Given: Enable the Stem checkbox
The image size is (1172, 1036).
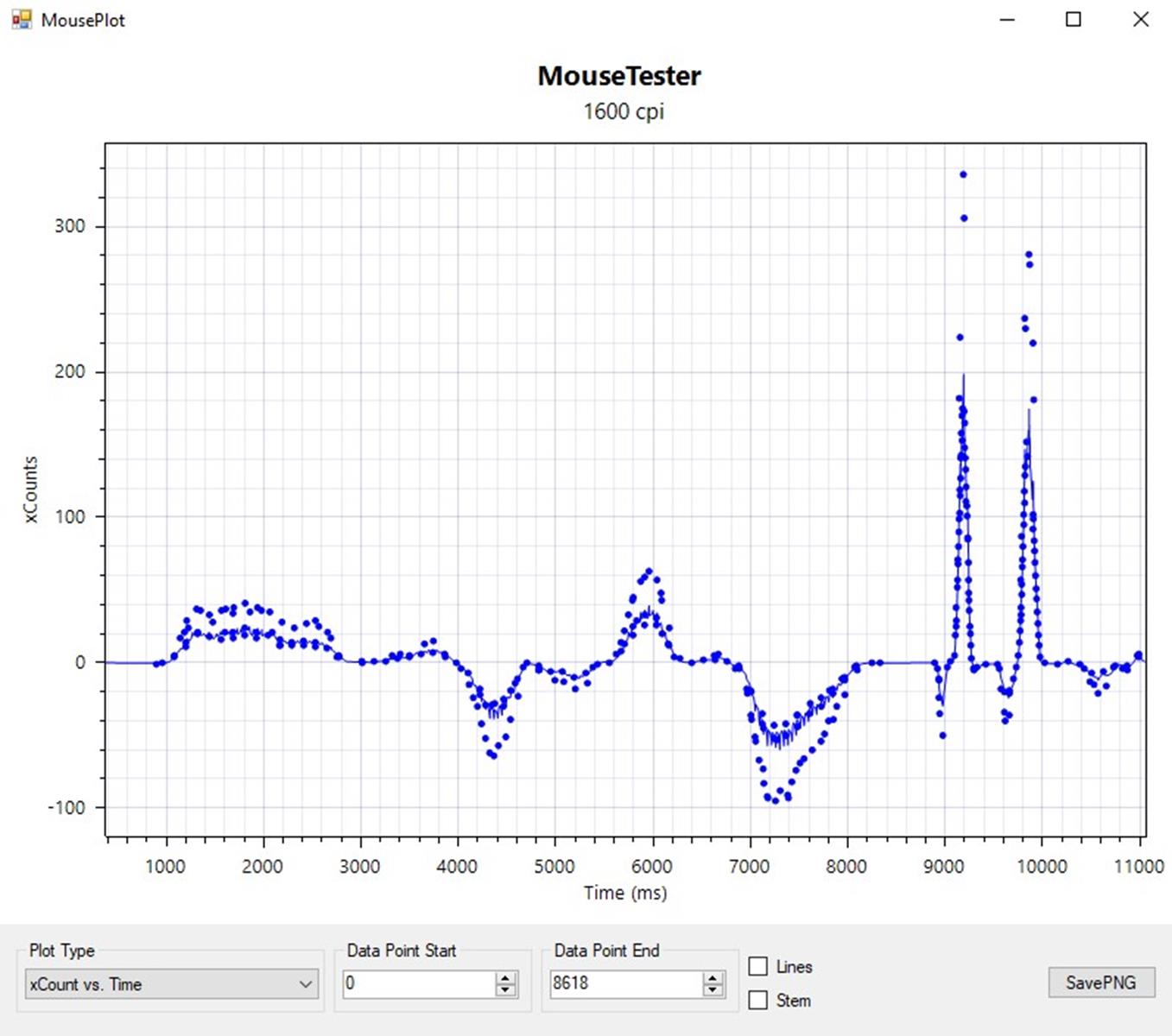Looking at the screenshot, I should 757,1001.
